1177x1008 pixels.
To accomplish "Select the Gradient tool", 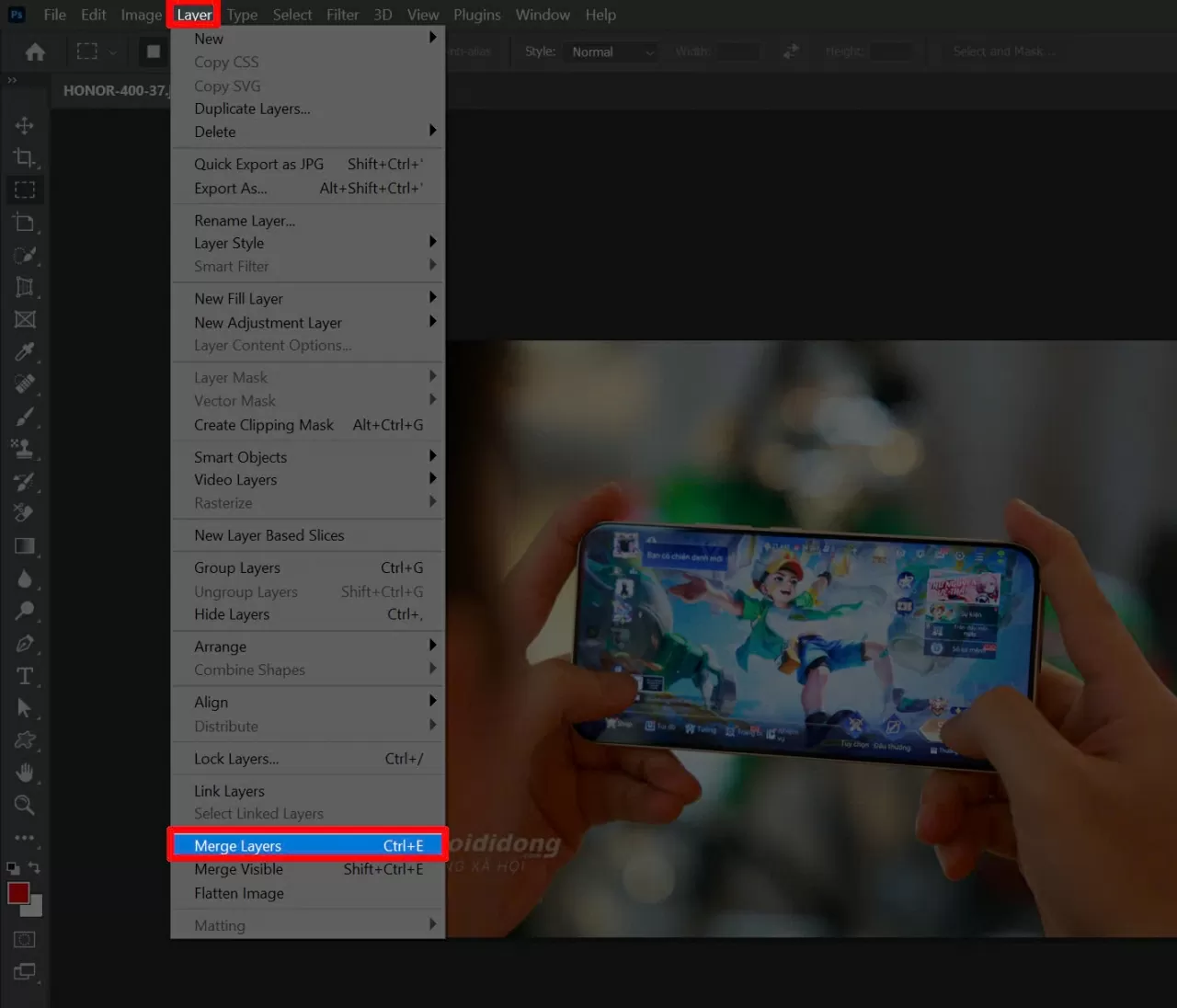I will coord(26,545).
